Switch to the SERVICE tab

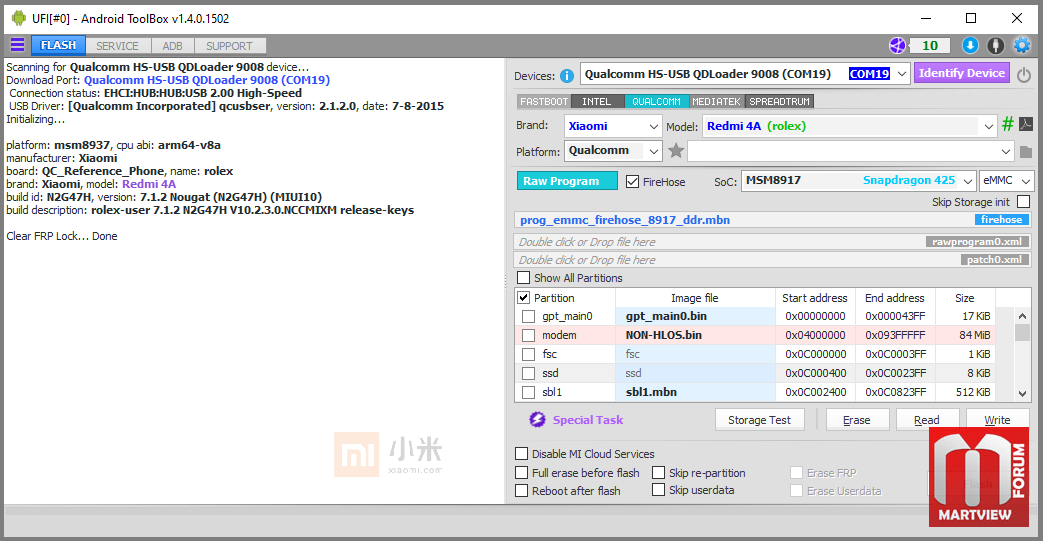pyautogui.click(x=117, y=46)
